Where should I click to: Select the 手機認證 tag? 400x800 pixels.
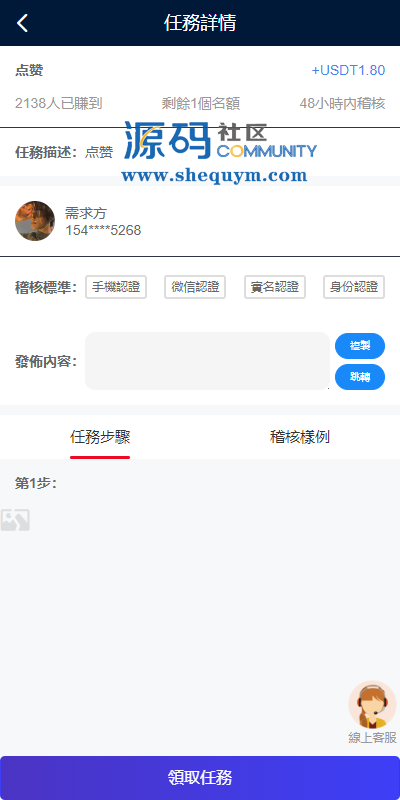point(116,287)
